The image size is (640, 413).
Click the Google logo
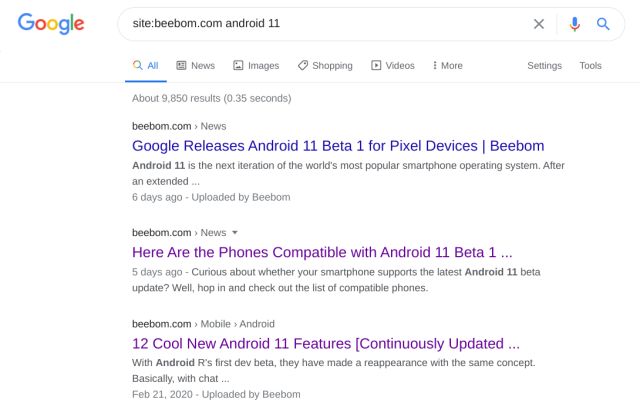point(51,24)
